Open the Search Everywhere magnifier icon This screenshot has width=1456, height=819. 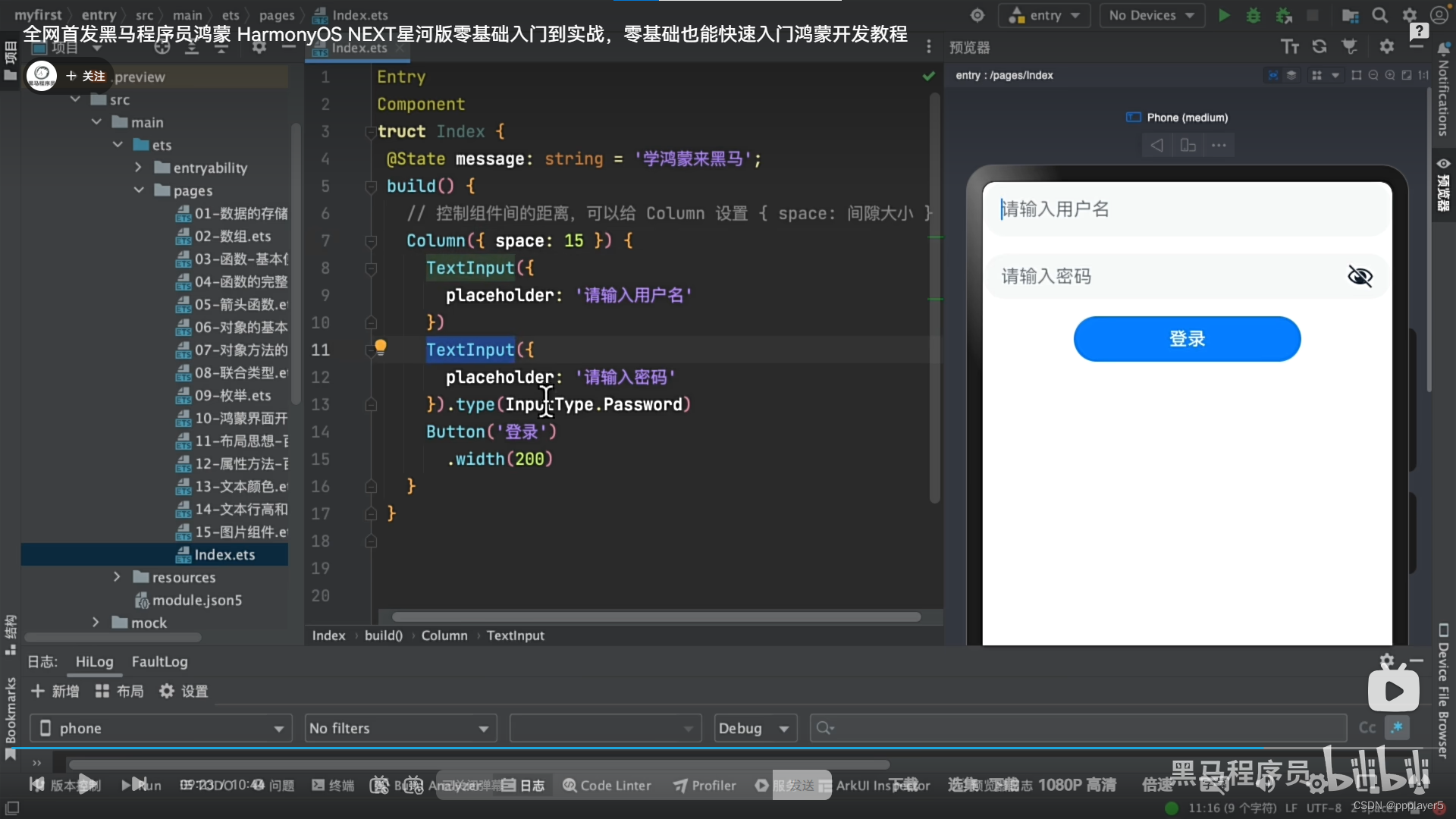click(1380, 15)
